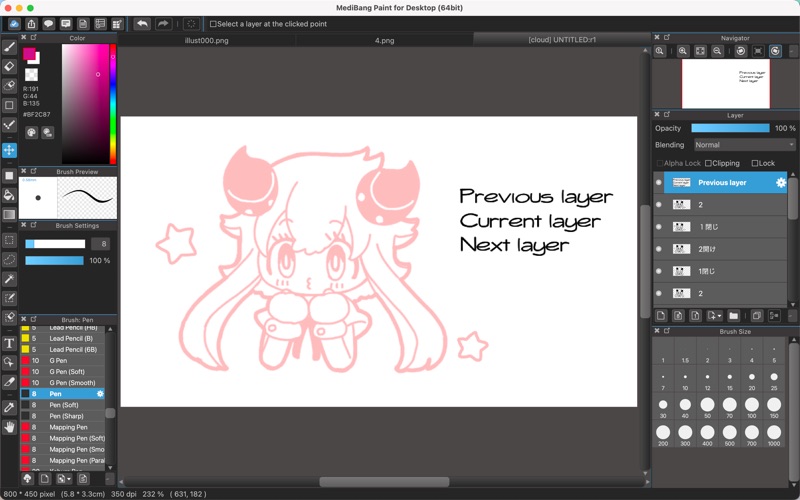This screenshot has width=800, height=500.
Task: Toggle visibility of layer ' 1 閉じ' third row
Action: pyautogui.click(x=659, y=227)
